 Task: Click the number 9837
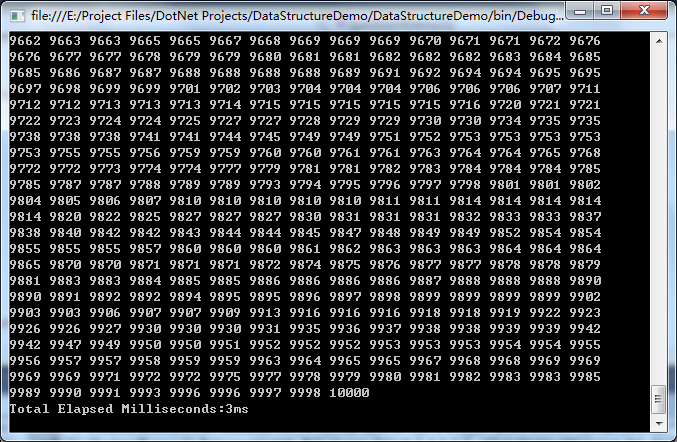tap(585, 217)
